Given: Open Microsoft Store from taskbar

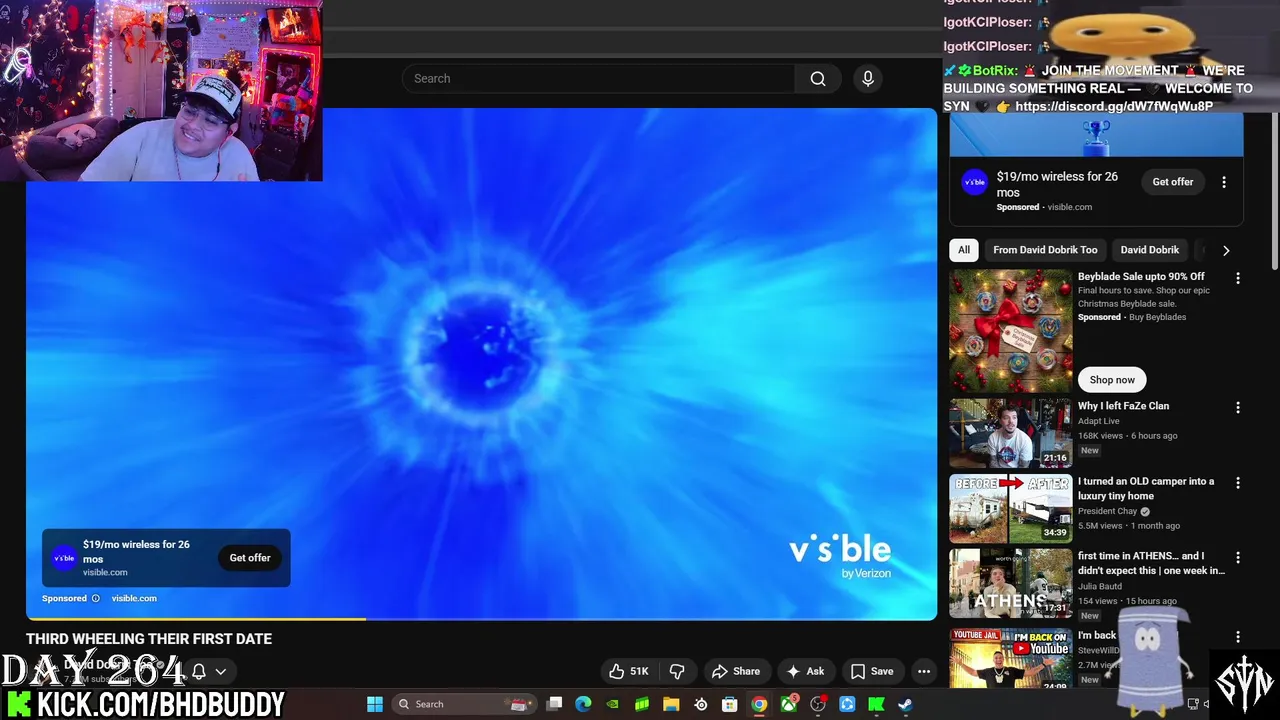Looking at the screenshot, I should pyautogui.click(x=730, y=704).
